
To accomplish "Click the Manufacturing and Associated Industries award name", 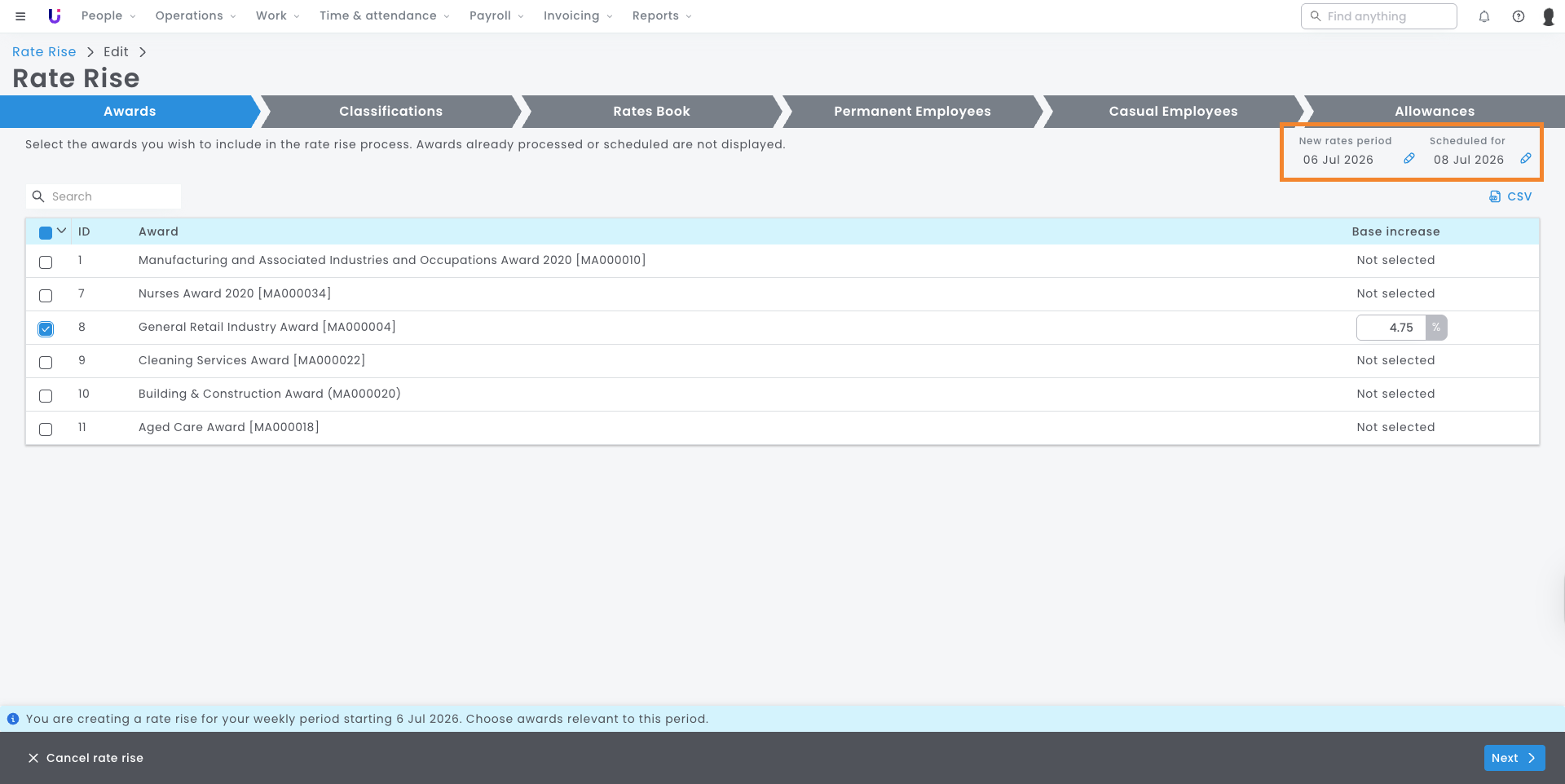I will pos(392,260).
